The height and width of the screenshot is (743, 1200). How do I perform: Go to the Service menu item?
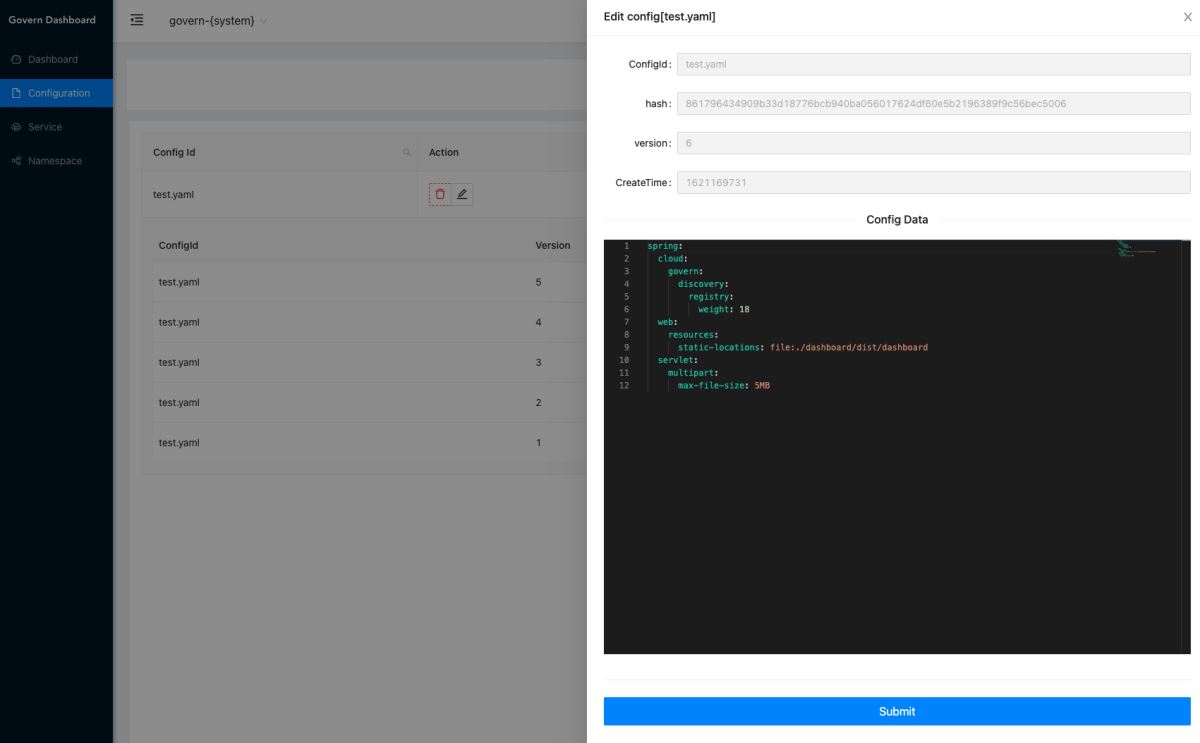coord(45,127)
